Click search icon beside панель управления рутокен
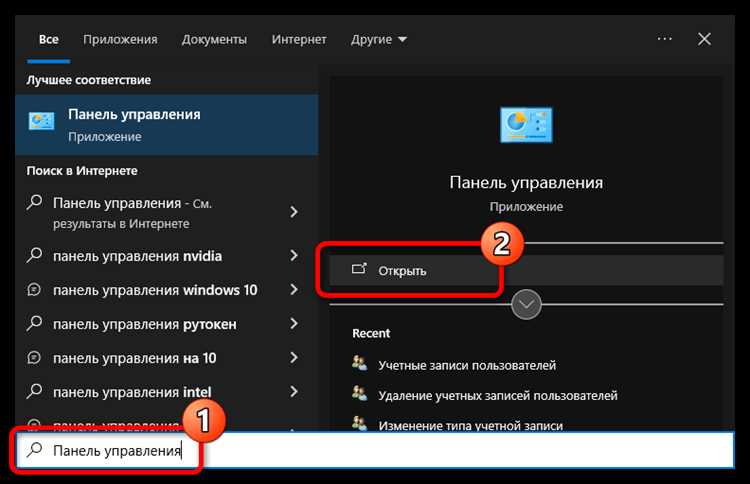The image size is (750, 484). [x=34, y=324]
